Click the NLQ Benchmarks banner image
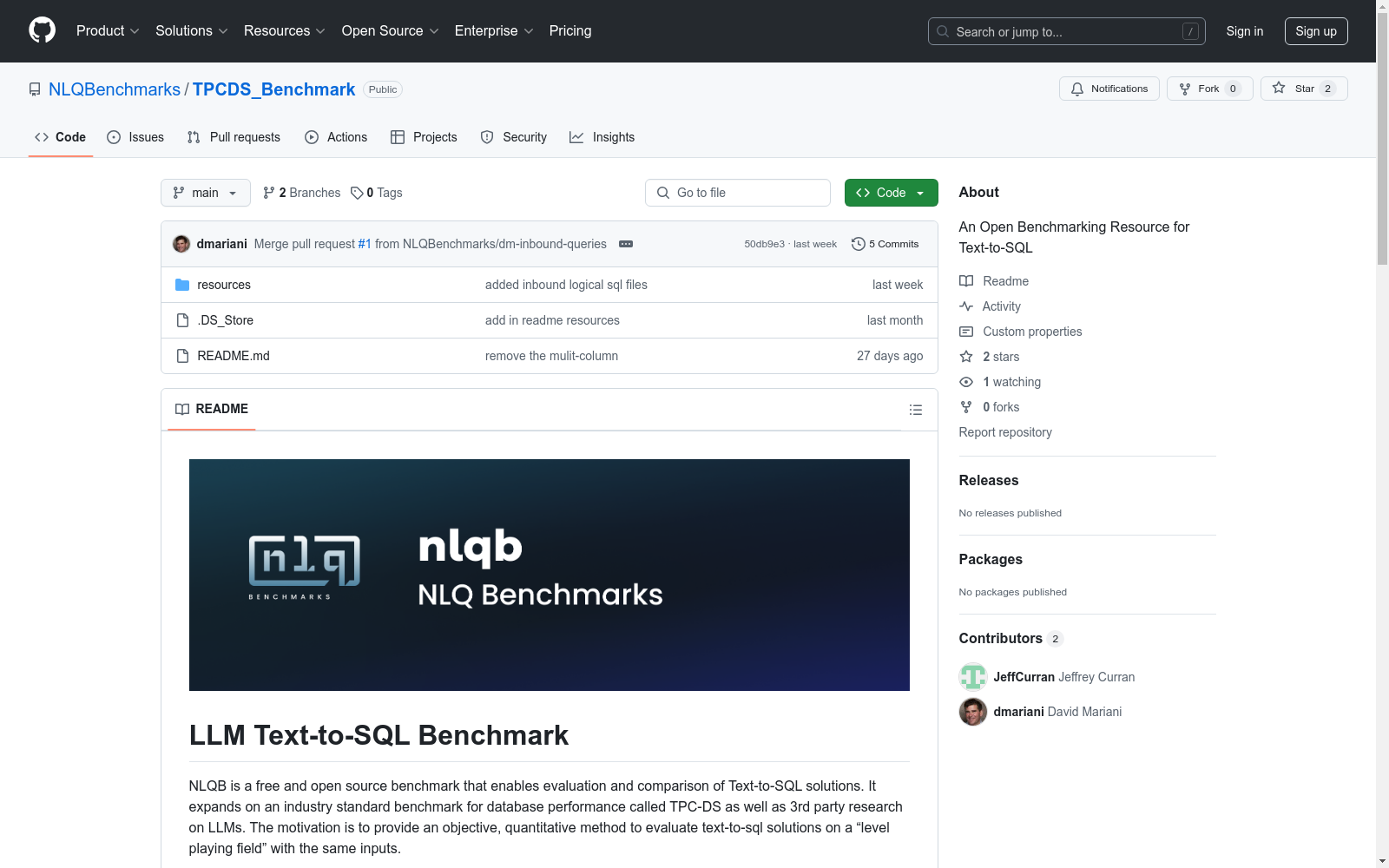1389x868 pixels. point(550,575)
